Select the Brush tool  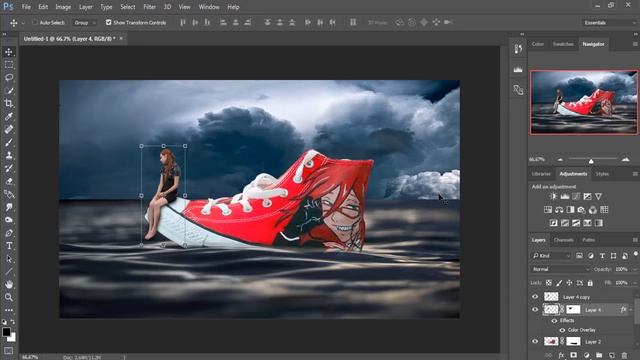[9, 142]
